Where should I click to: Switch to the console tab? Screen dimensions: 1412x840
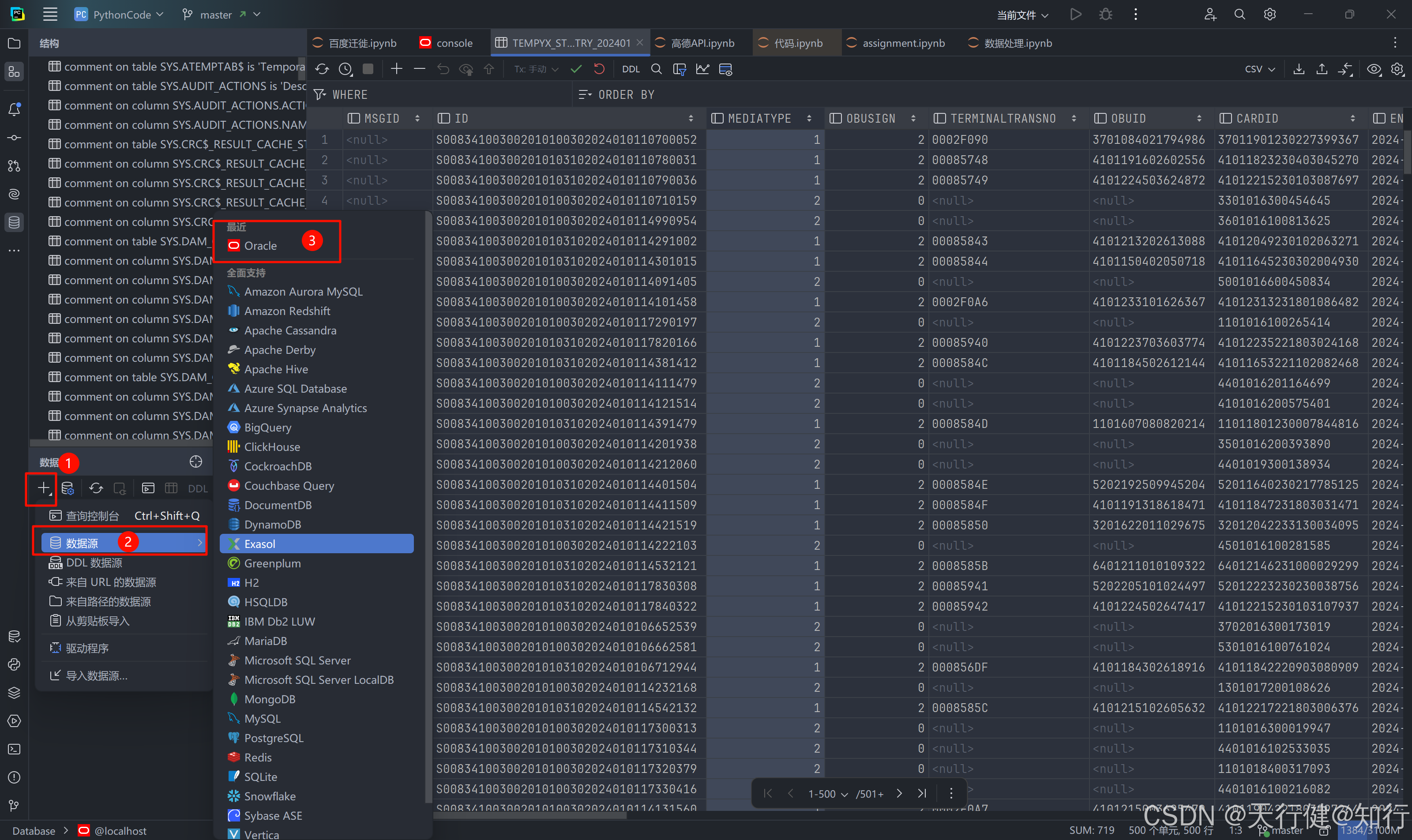tap(454, 43)
